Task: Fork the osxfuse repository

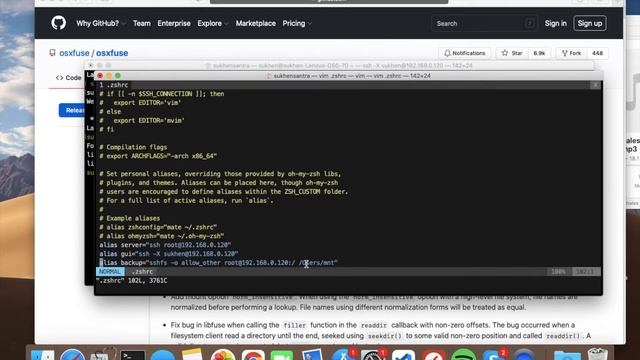Action: [571, 53]
